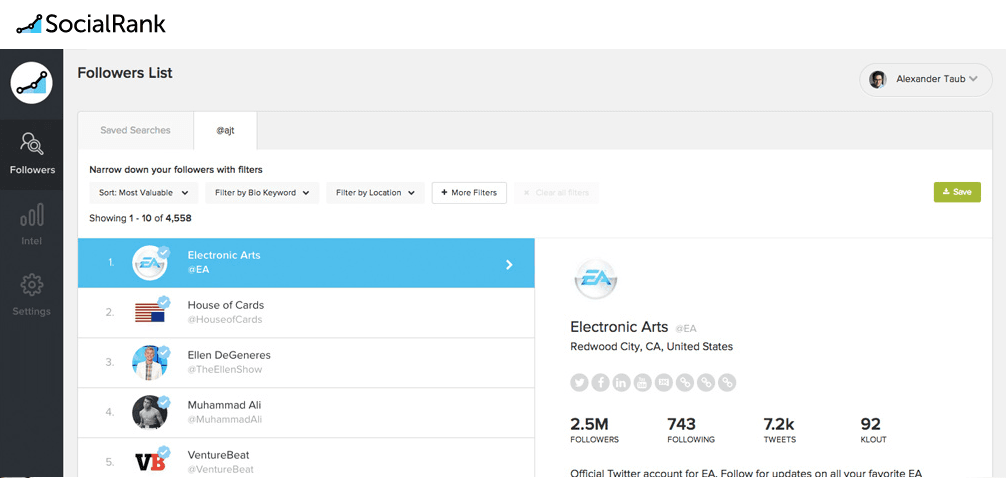Click the Redwood City, CA, United States location

[651, 346]
